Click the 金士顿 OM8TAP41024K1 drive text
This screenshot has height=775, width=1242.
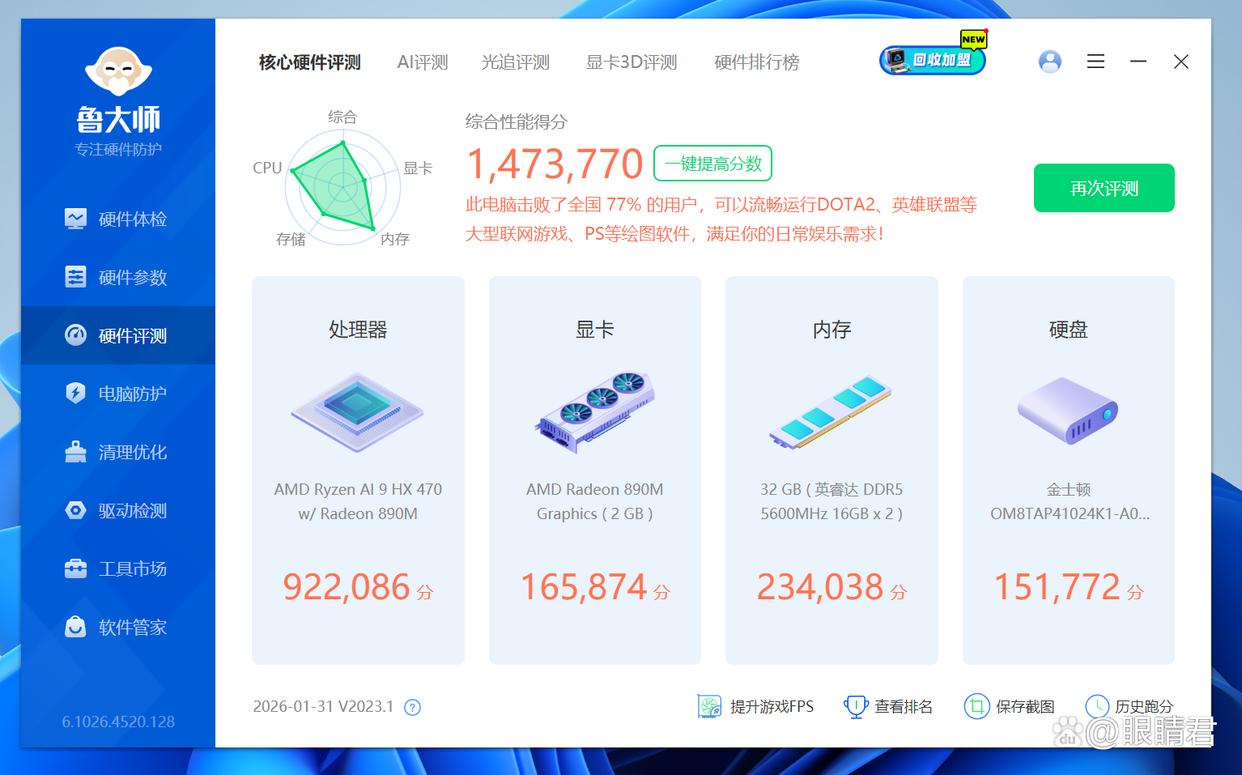1069,501
